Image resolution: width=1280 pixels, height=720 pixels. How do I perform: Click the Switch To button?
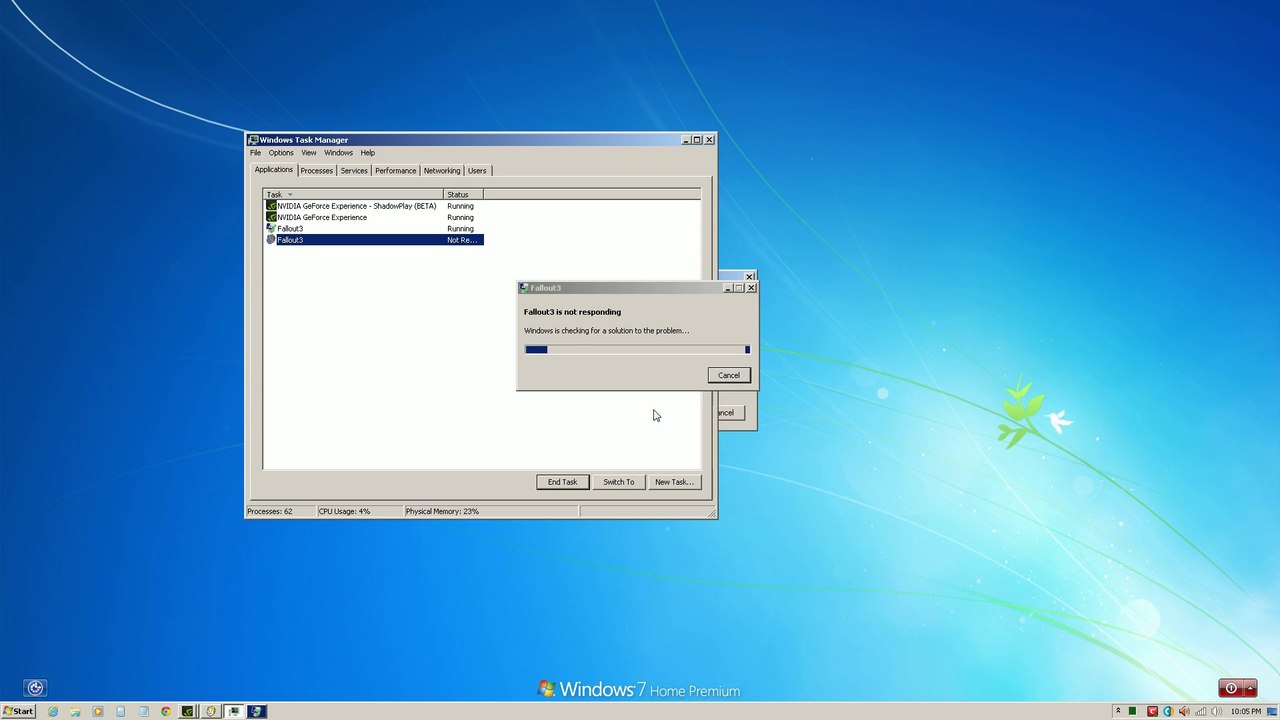point(618,482)
